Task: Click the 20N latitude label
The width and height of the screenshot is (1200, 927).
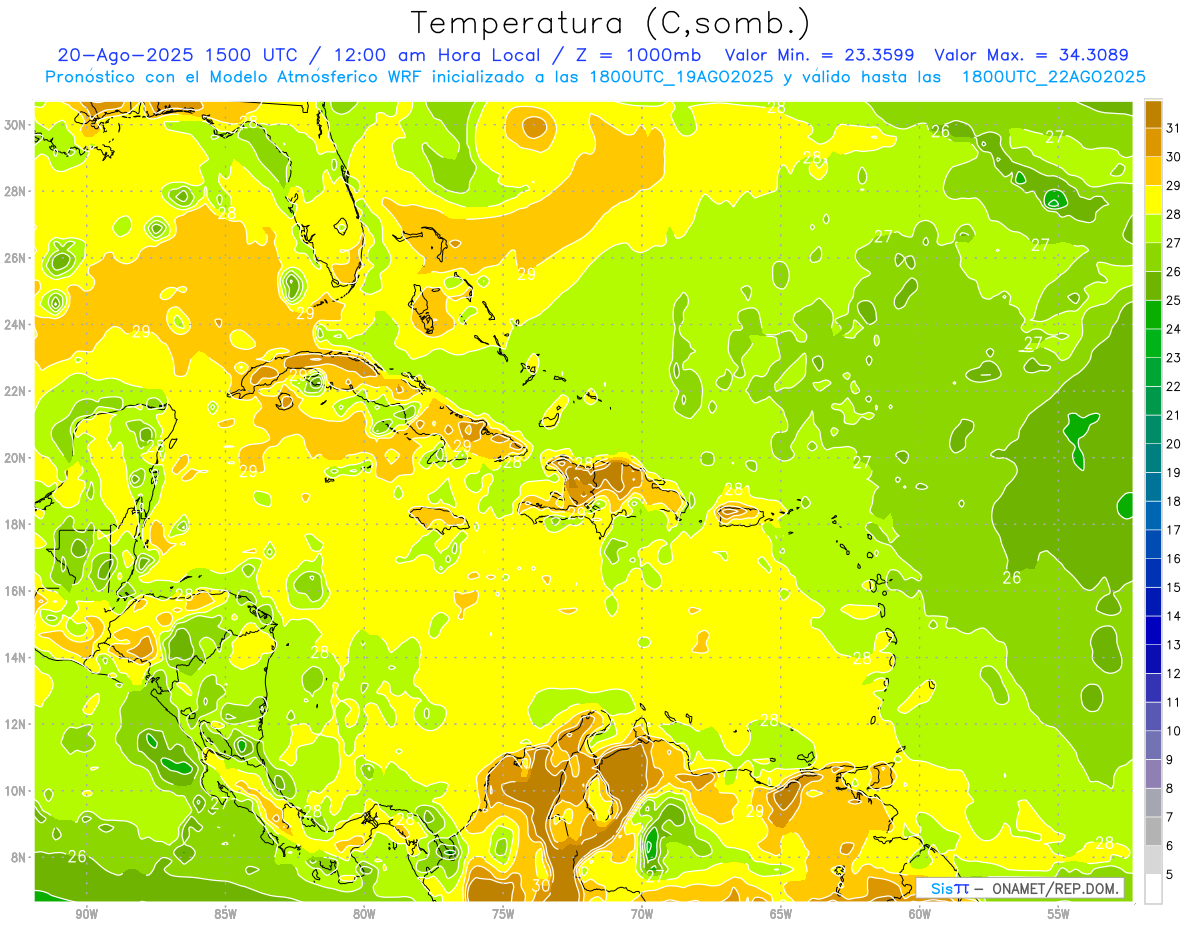Action: [15, 457]
